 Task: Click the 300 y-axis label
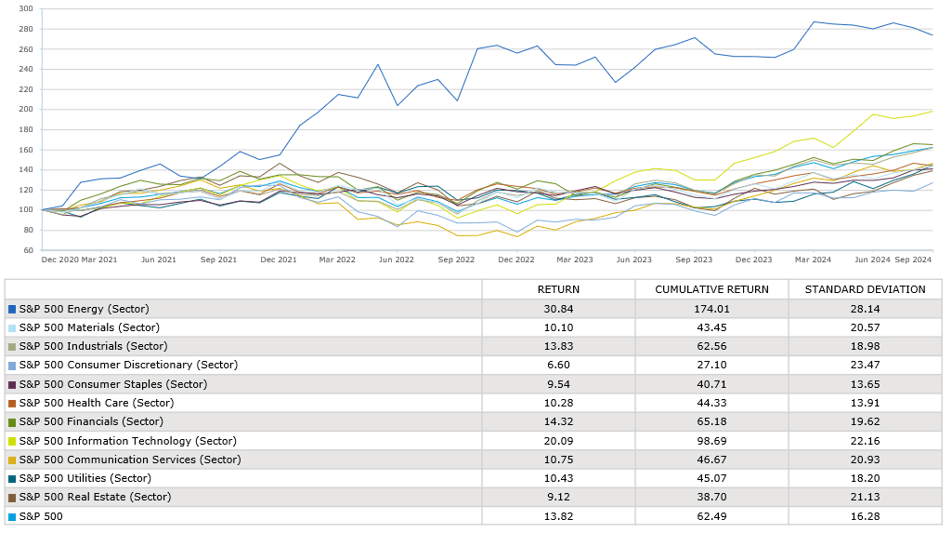[x=25, y=9]
